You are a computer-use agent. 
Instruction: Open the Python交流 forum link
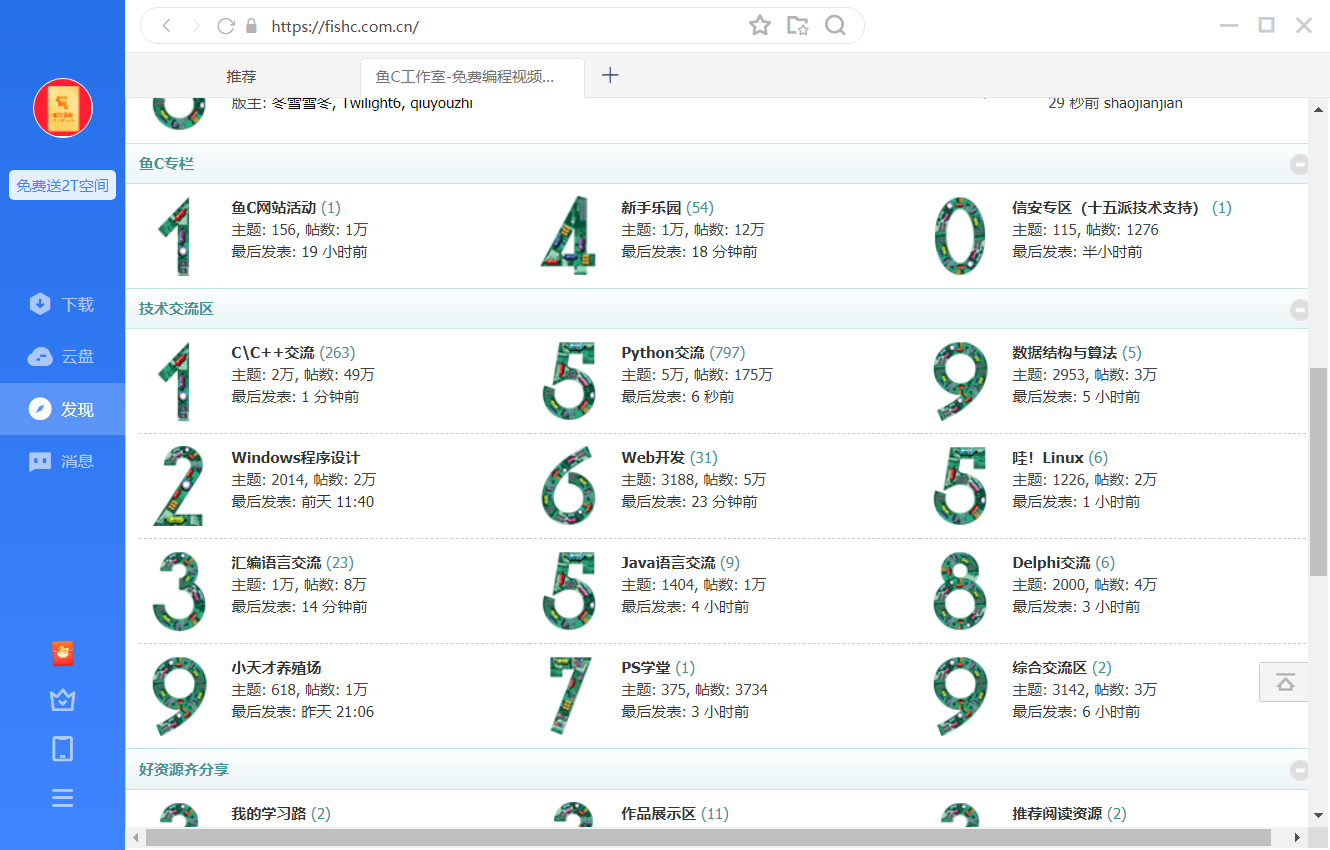tap(663, 353)
